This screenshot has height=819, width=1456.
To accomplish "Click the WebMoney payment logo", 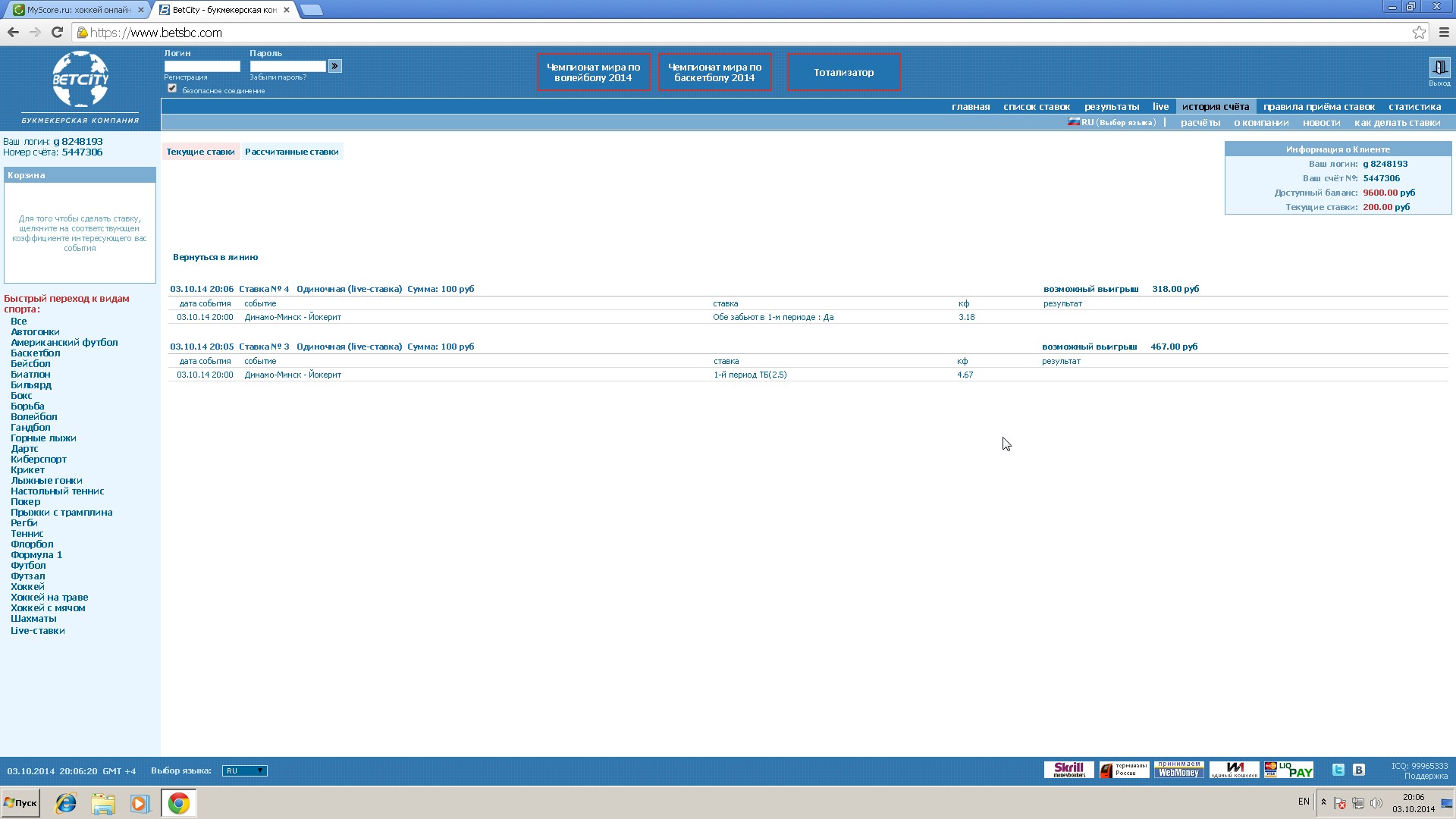I will (1178, 770).
